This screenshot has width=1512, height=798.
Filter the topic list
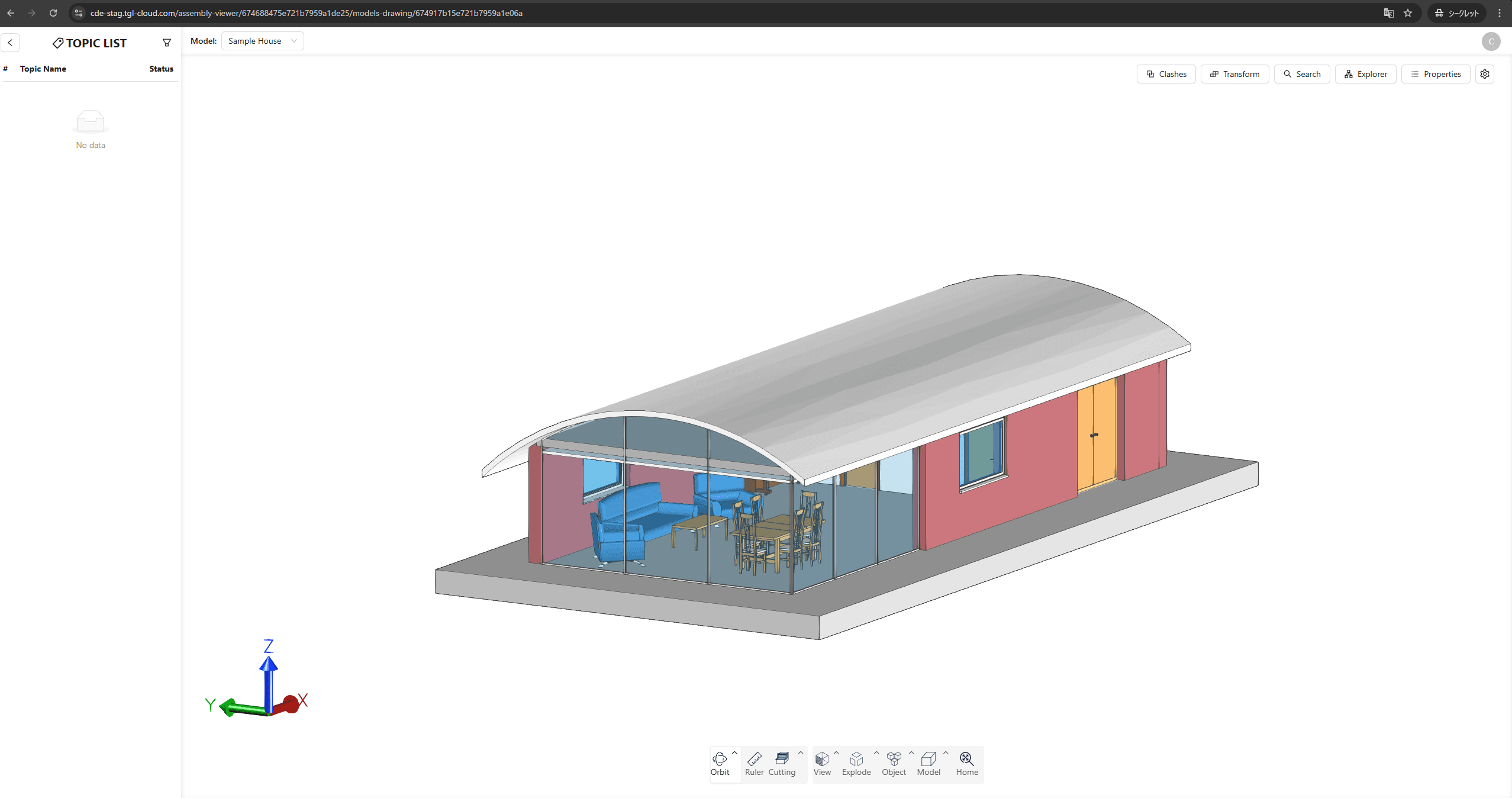tap(167, 43)
